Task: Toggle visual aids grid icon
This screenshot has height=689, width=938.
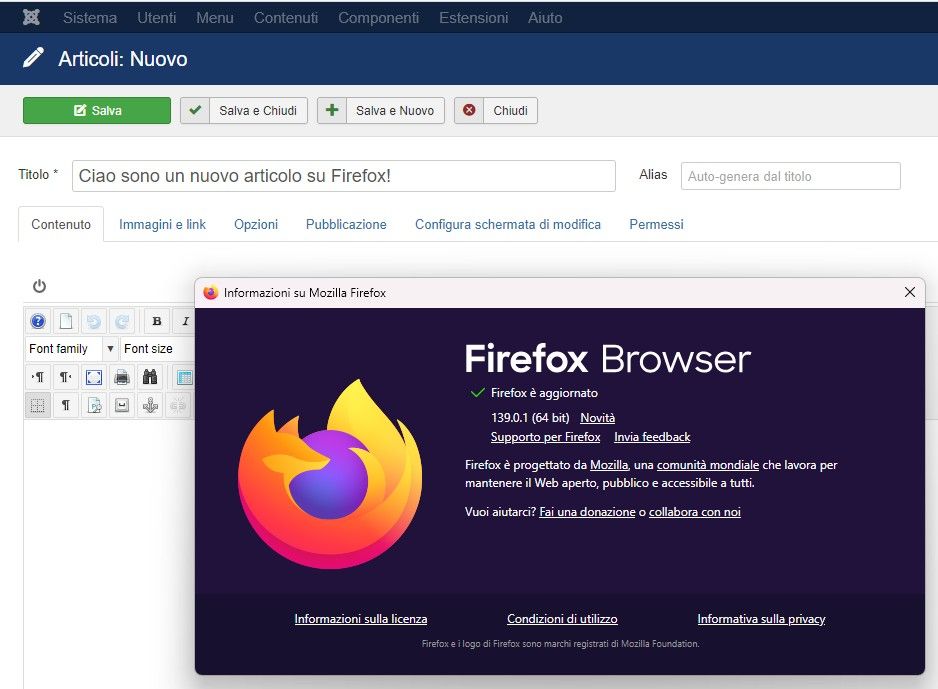Action: [38, 406]
